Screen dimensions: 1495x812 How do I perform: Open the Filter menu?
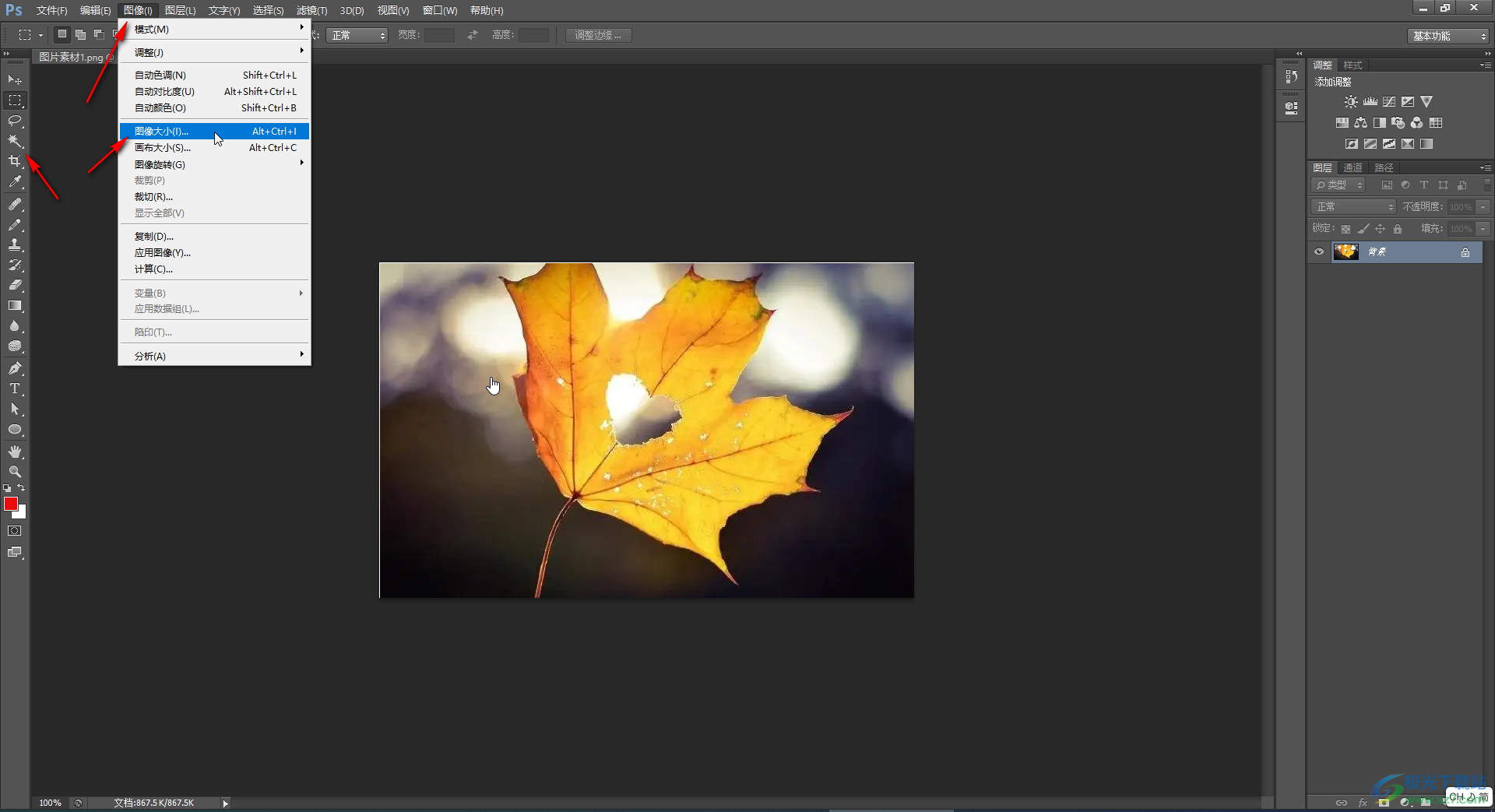pyautogui.click(x=311, y=10)
